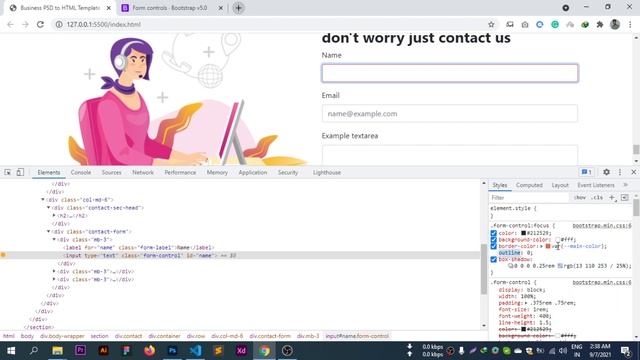The image size is (640, 360).
Task: Open Firefox from the taskbar
Action: pos(149,351)
